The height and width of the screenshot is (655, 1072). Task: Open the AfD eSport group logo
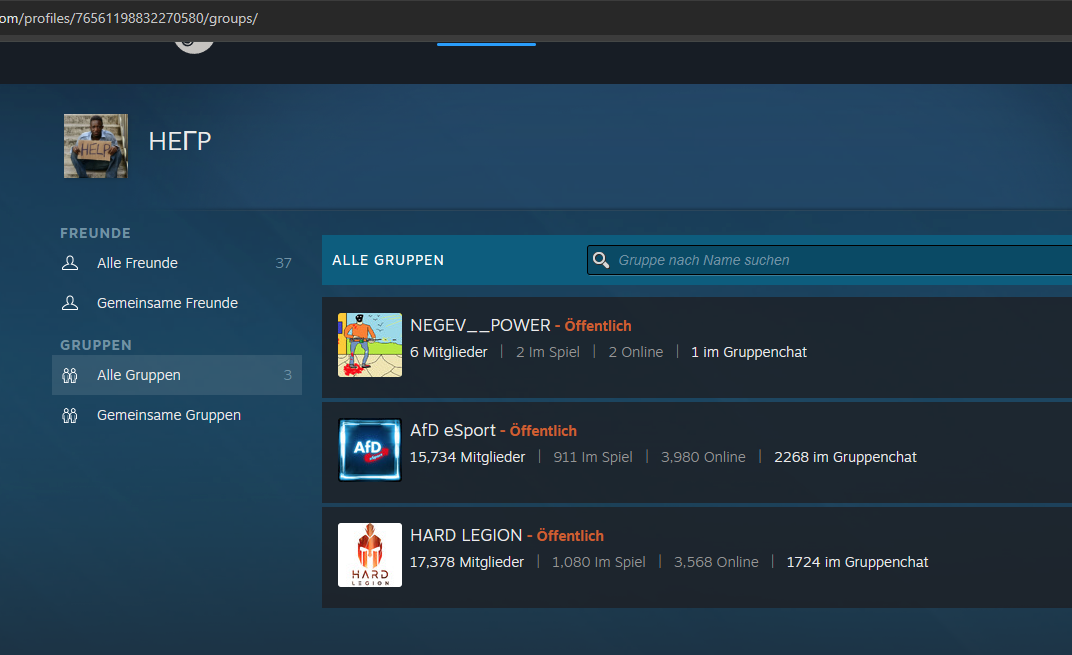pos(370,450)
